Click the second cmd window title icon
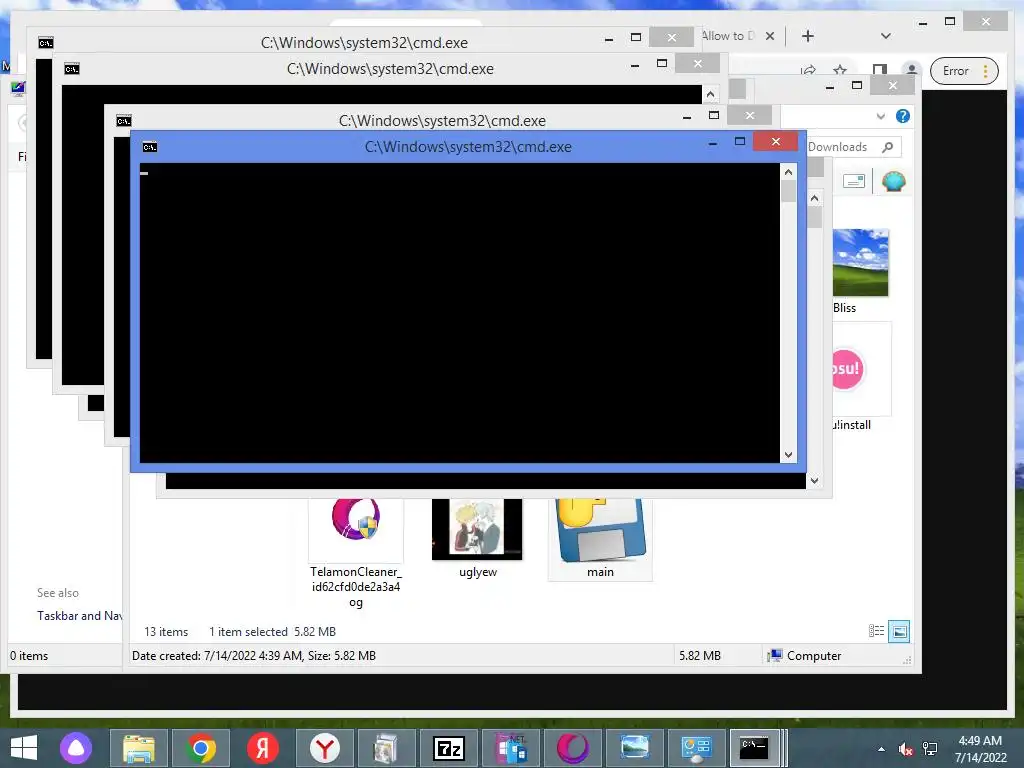 click(x=72, y=69)
